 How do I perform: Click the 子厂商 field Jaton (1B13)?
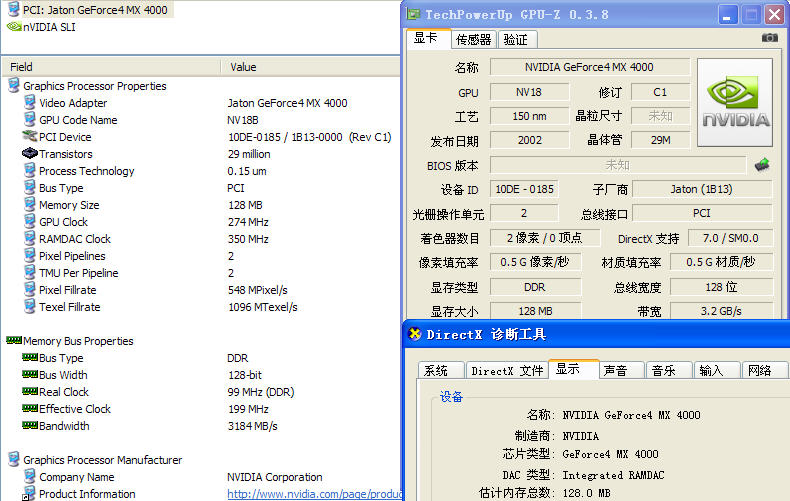[x=702, y=189]
